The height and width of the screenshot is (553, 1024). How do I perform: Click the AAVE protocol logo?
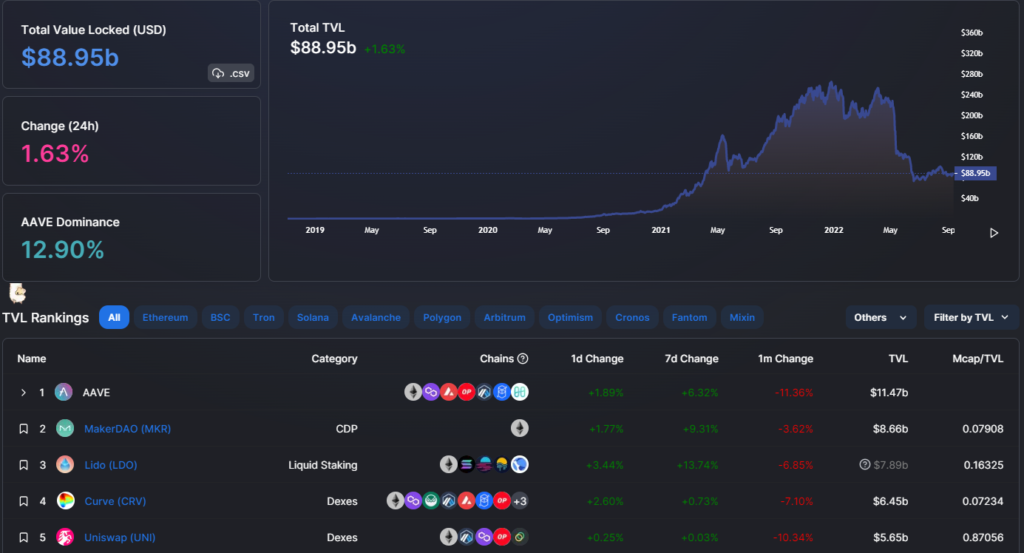tap(64, 392)
